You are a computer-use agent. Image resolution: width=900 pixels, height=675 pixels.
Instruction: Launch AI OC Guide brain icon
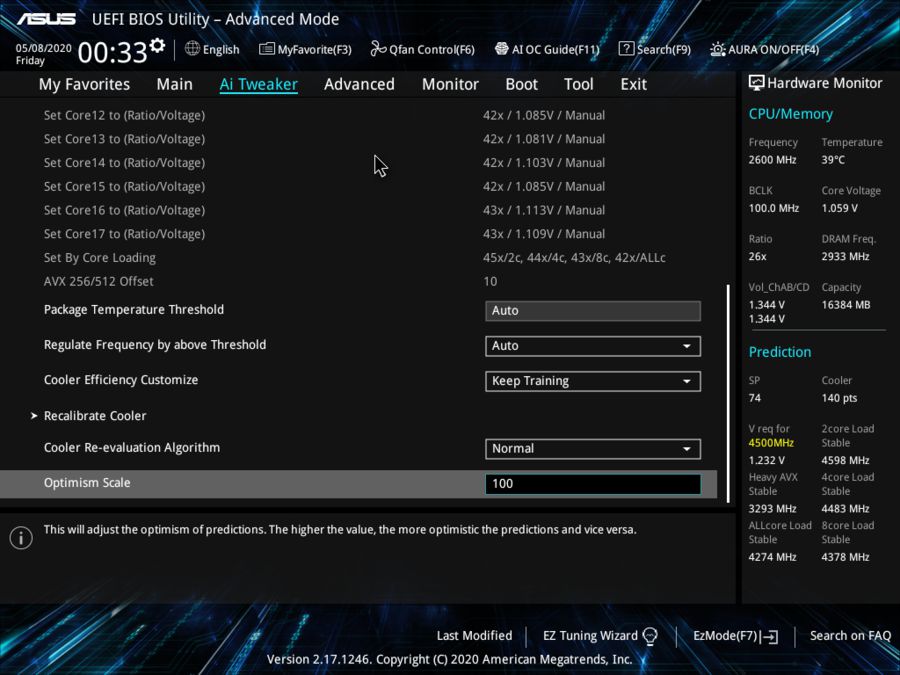click(x=501, y=49)
